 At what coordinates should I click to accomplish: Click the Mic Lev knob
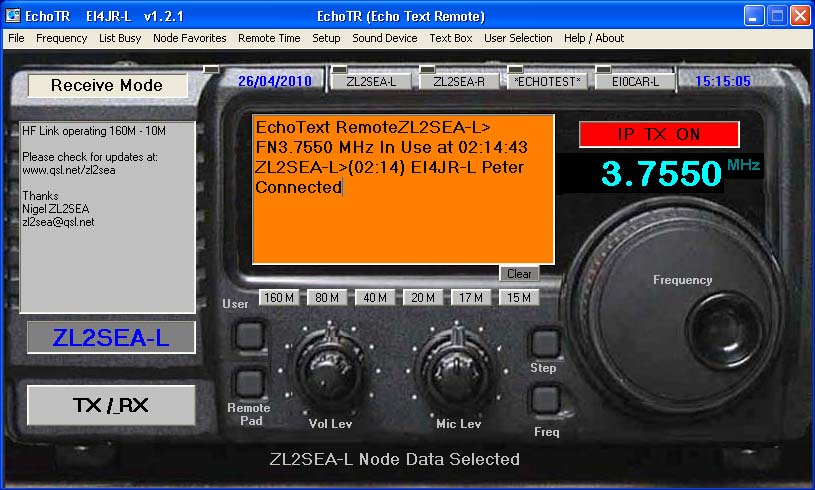(x=457, y=370)
